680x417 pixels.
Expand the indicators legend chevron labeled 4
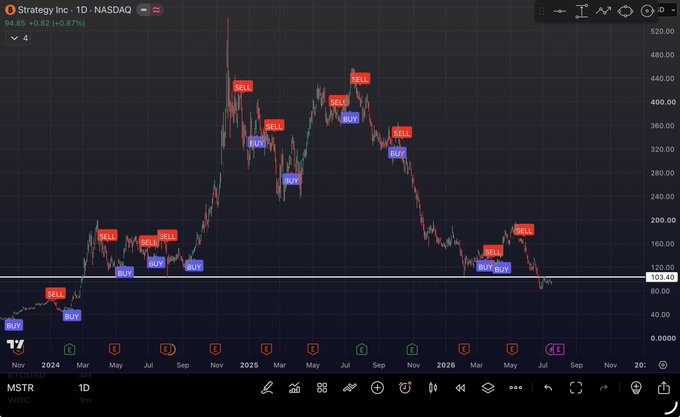pyautogui.click(x=19, y=38)
